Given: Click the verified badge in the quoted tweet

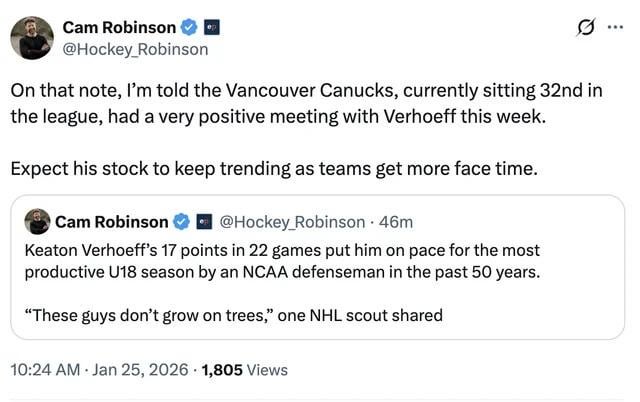Looking at the screenshot, I should (x=182, y=222).
